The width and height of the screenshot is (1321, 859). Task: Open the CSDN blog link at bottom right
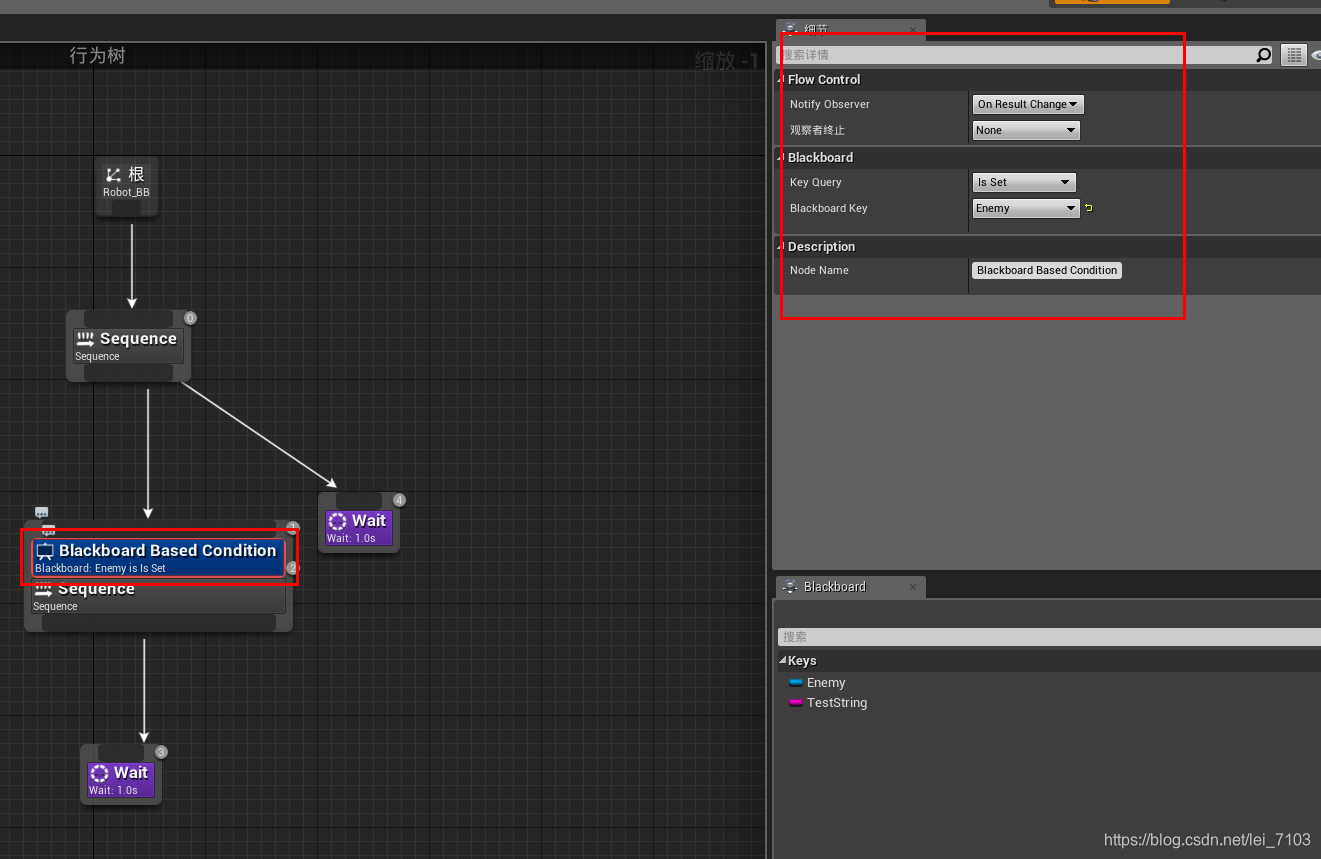[1206, 840]
